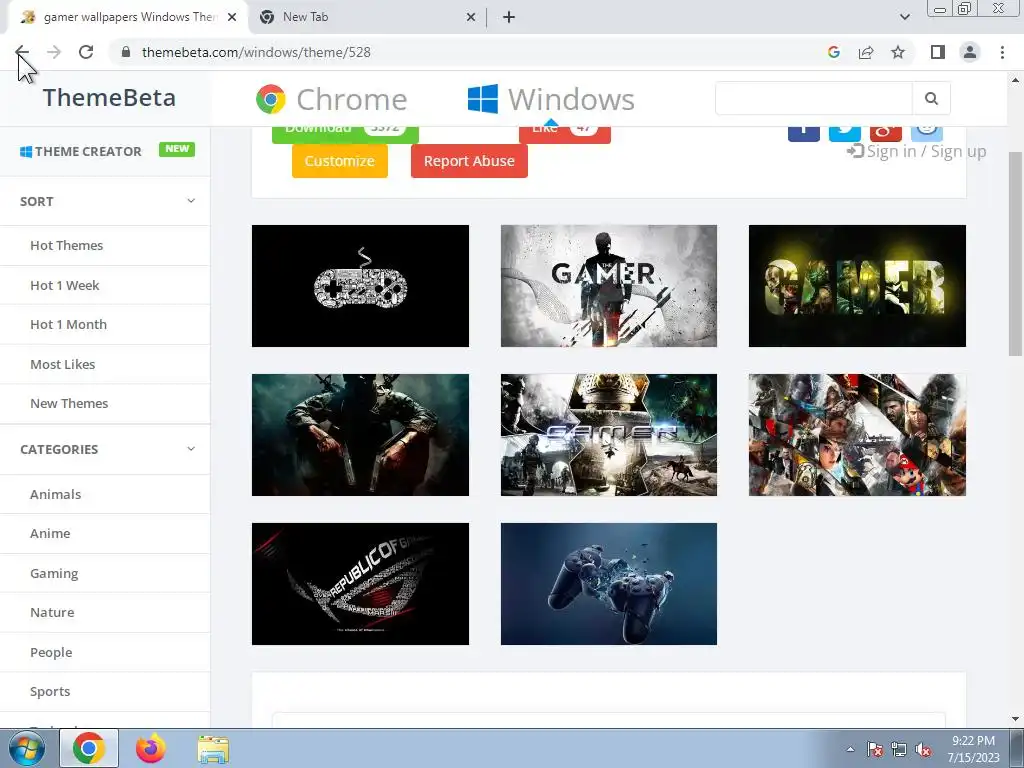
Task: Launch Firefox from the taskbar
Action: (151, 748)
